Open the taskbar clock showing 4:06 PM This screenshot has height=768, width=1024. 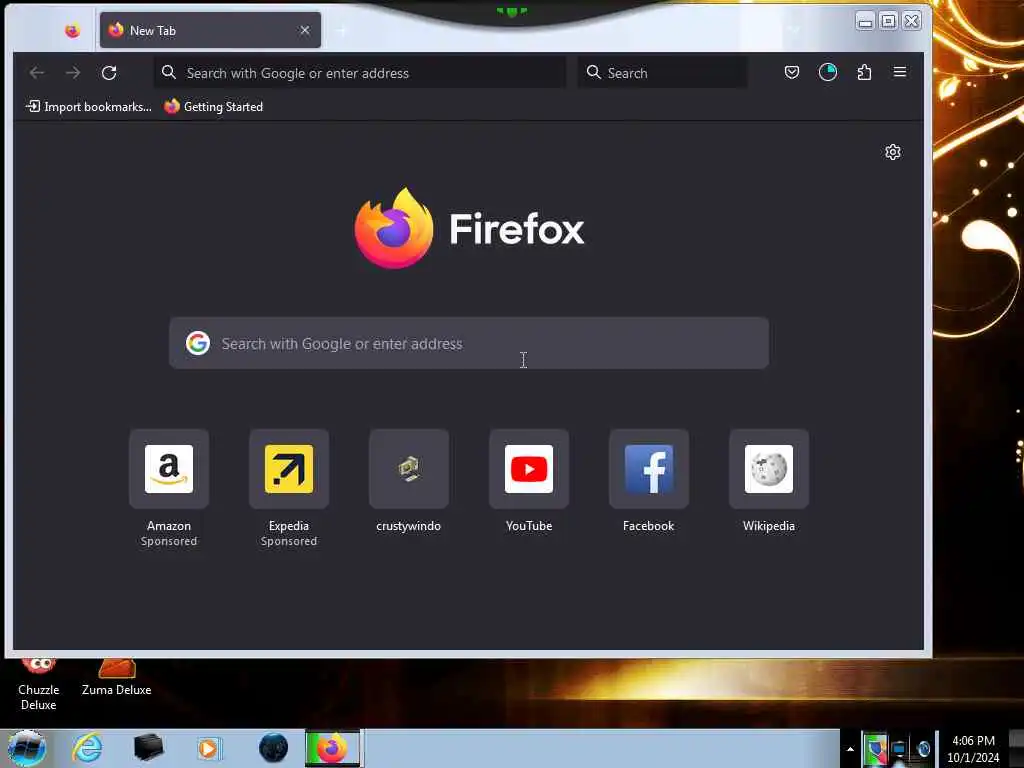(x=973, y=749)
